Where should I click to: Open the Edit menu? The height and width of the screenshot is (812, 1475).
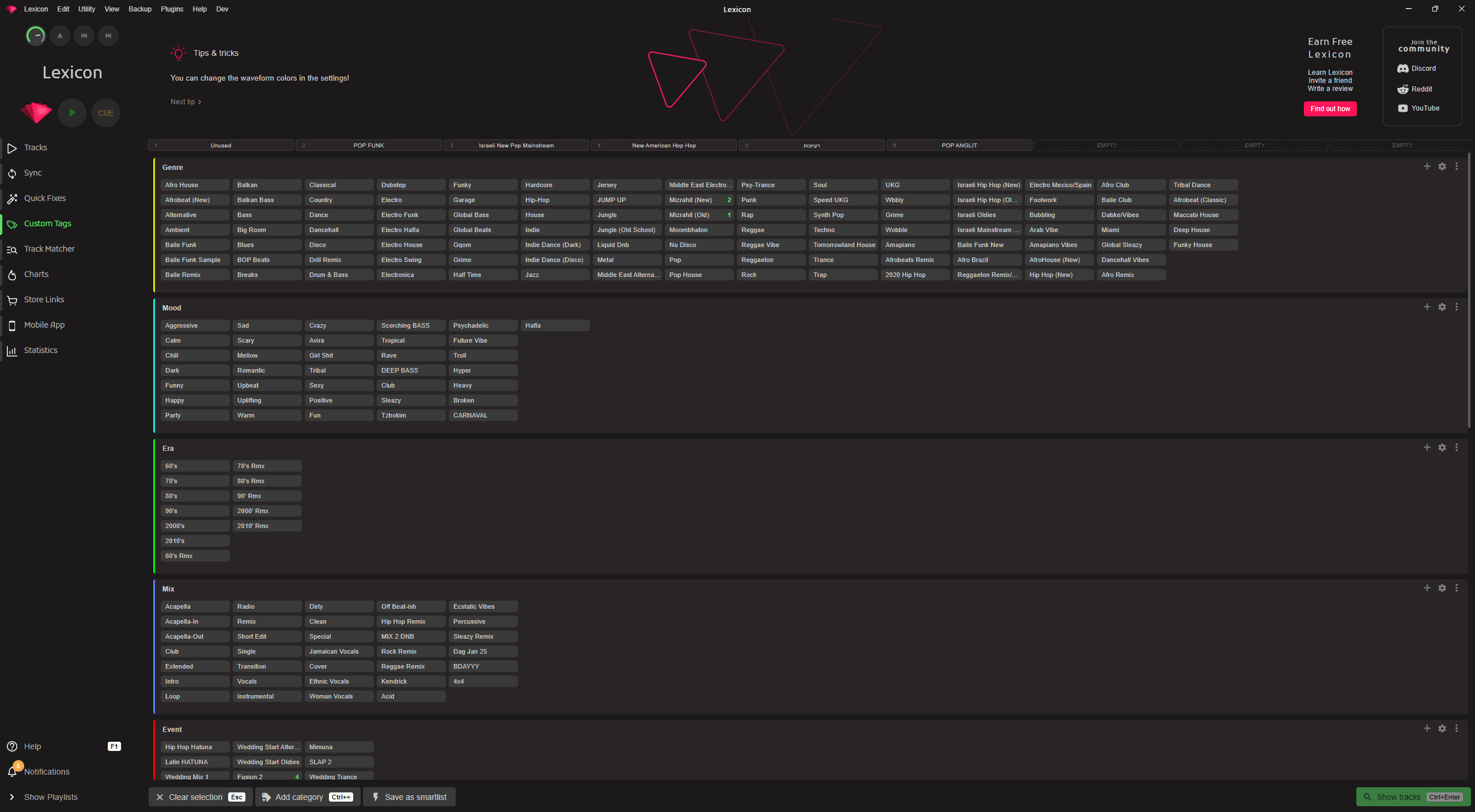63,9
